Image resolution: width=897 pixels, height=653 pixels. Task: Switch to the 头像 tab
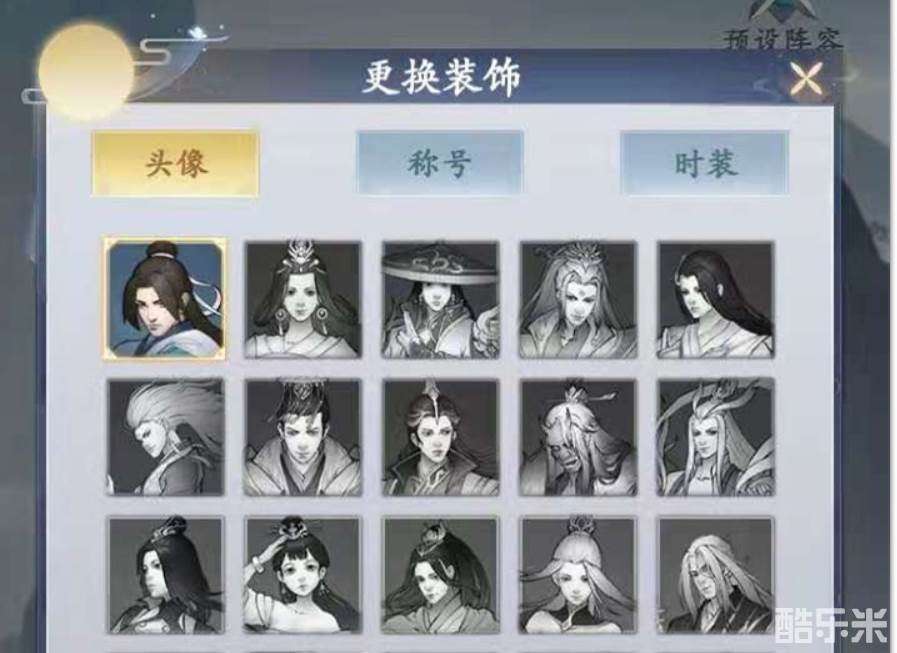pyautogui.click(x=176, y=164)
